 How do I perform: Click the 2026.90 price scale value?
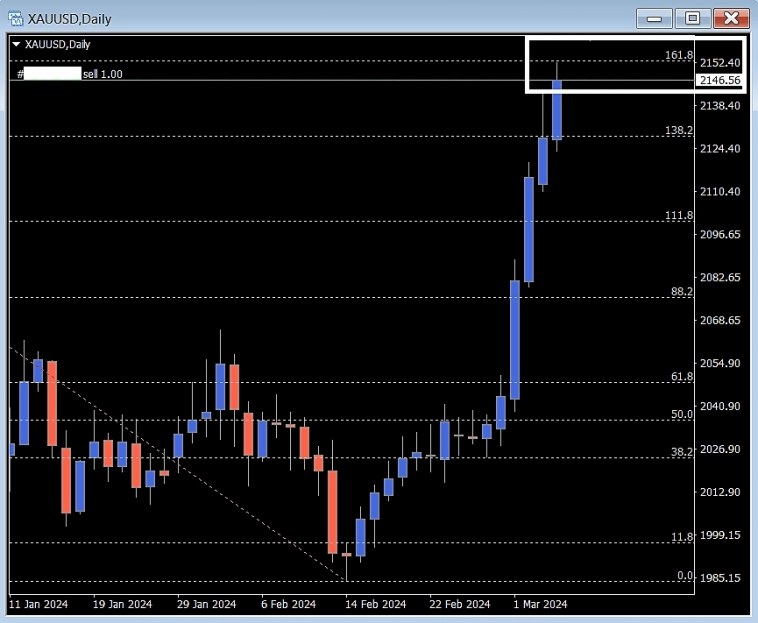[720, 449]
